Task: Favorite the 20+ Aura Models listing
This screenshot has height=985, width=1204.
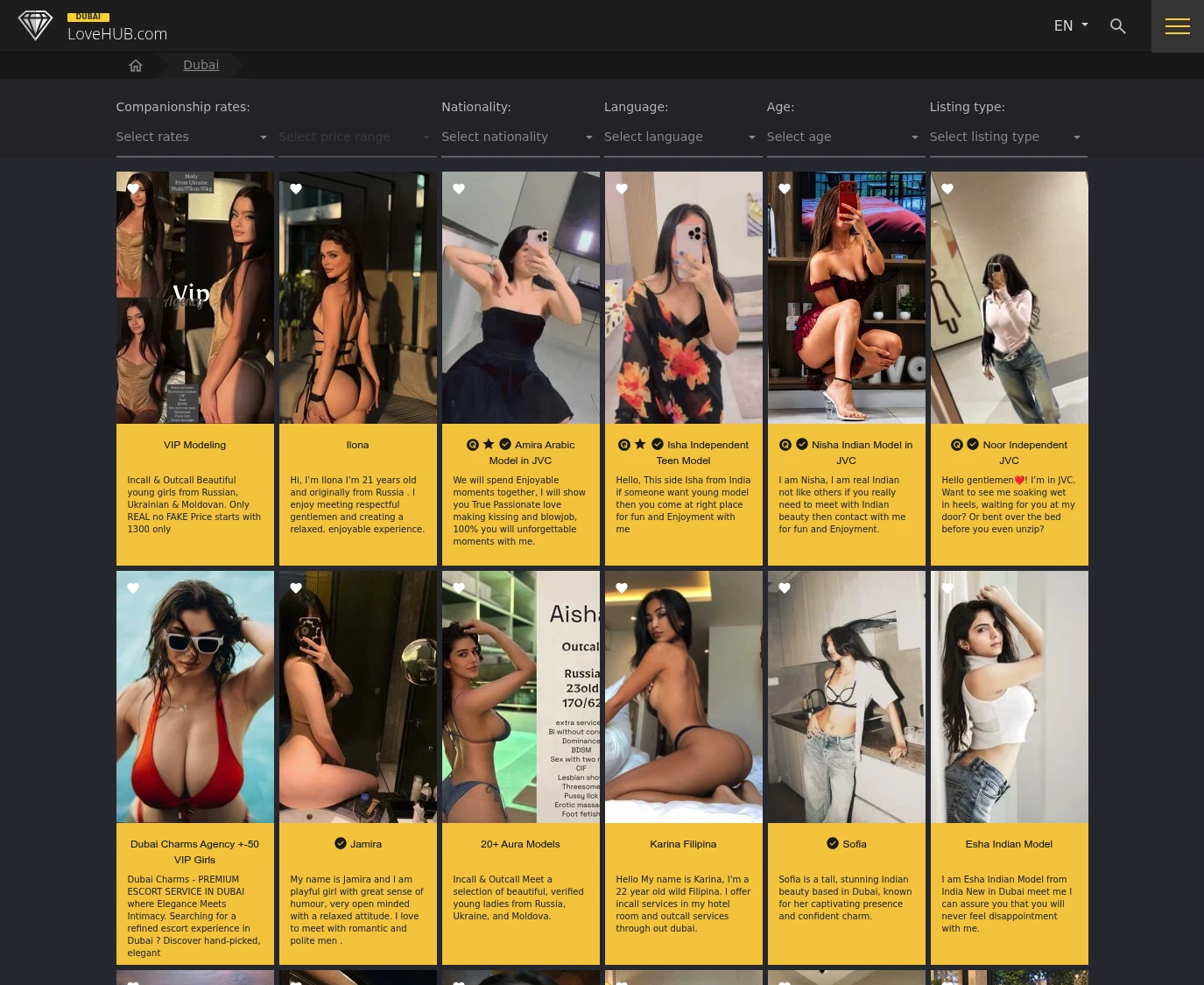Action: point(459,588)
